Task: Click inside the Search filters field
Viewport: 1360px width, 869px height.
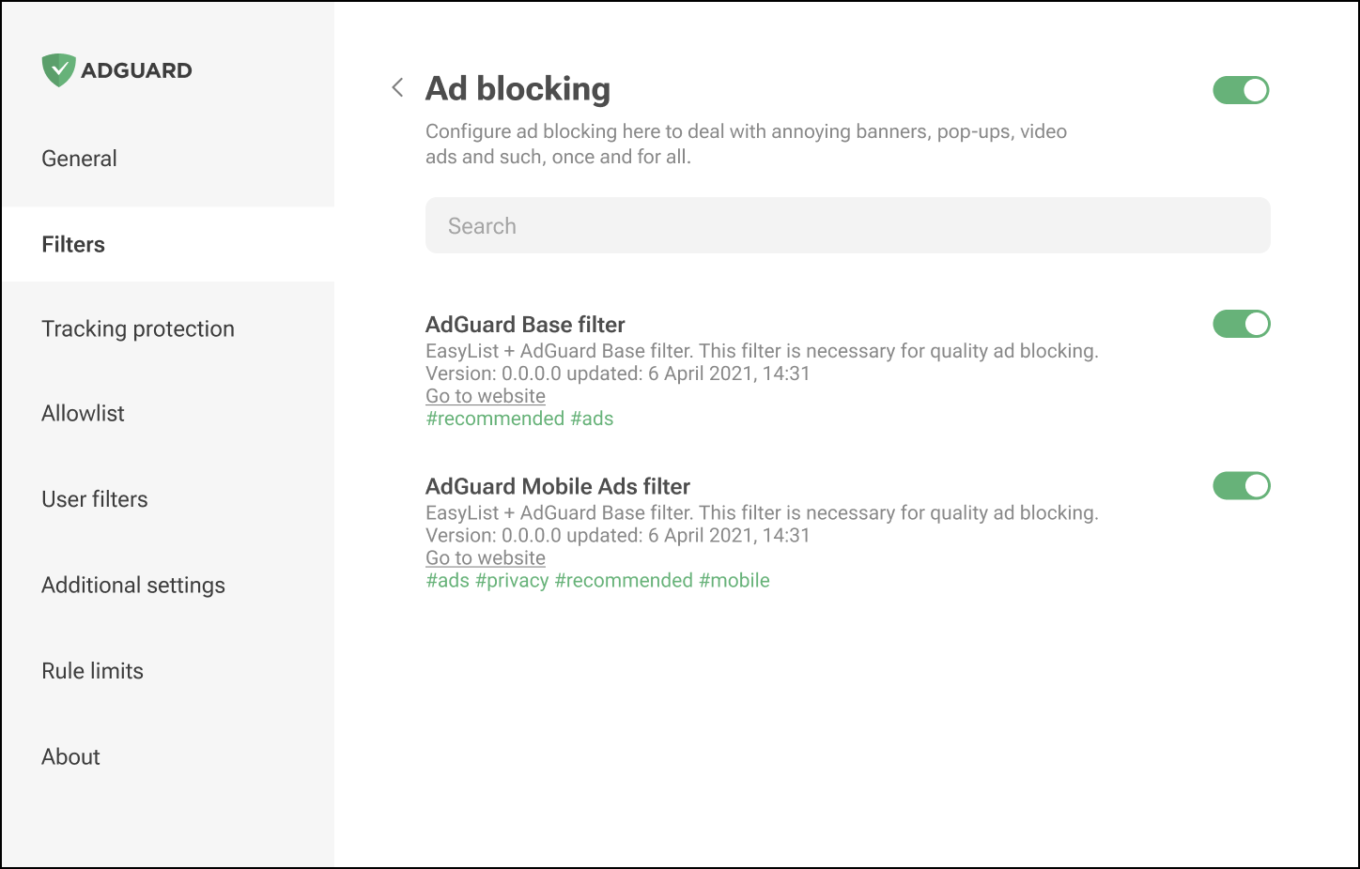Action: click(x=847, y=226)
